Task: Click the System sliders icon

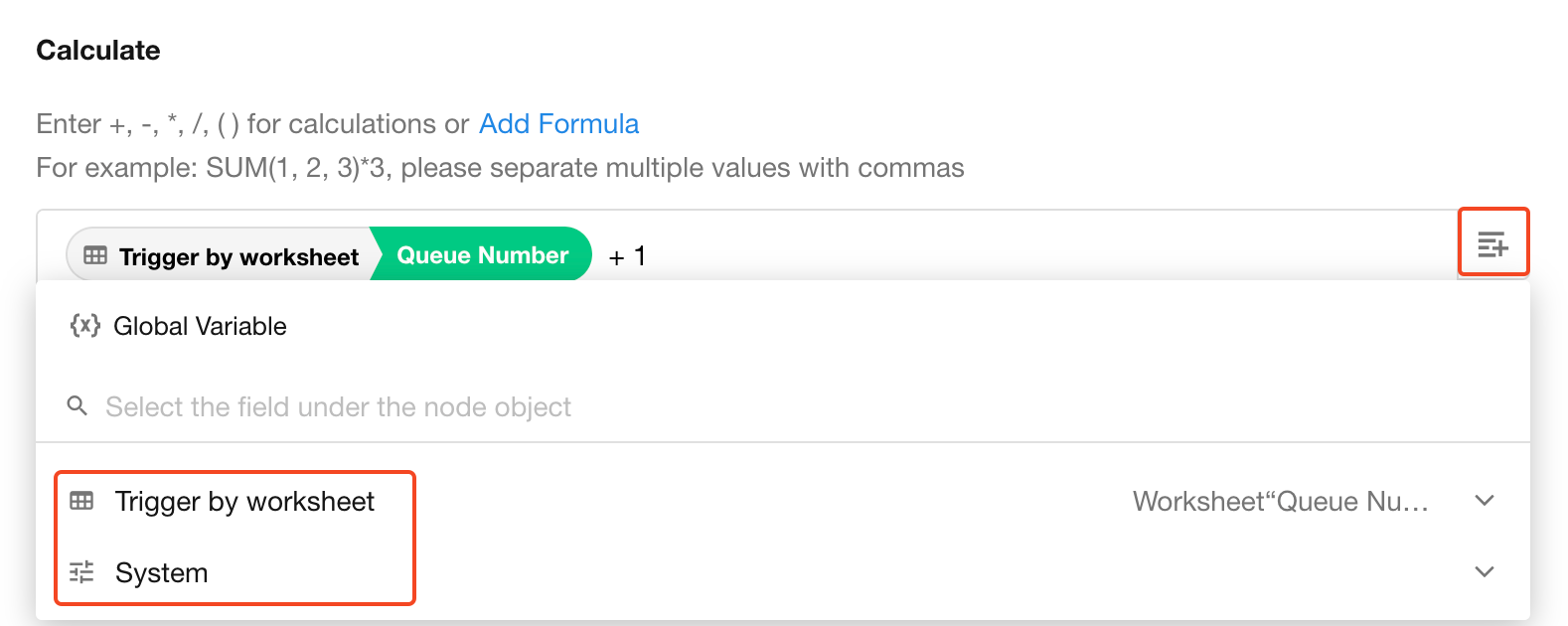Action: click(x=81, y=572)
